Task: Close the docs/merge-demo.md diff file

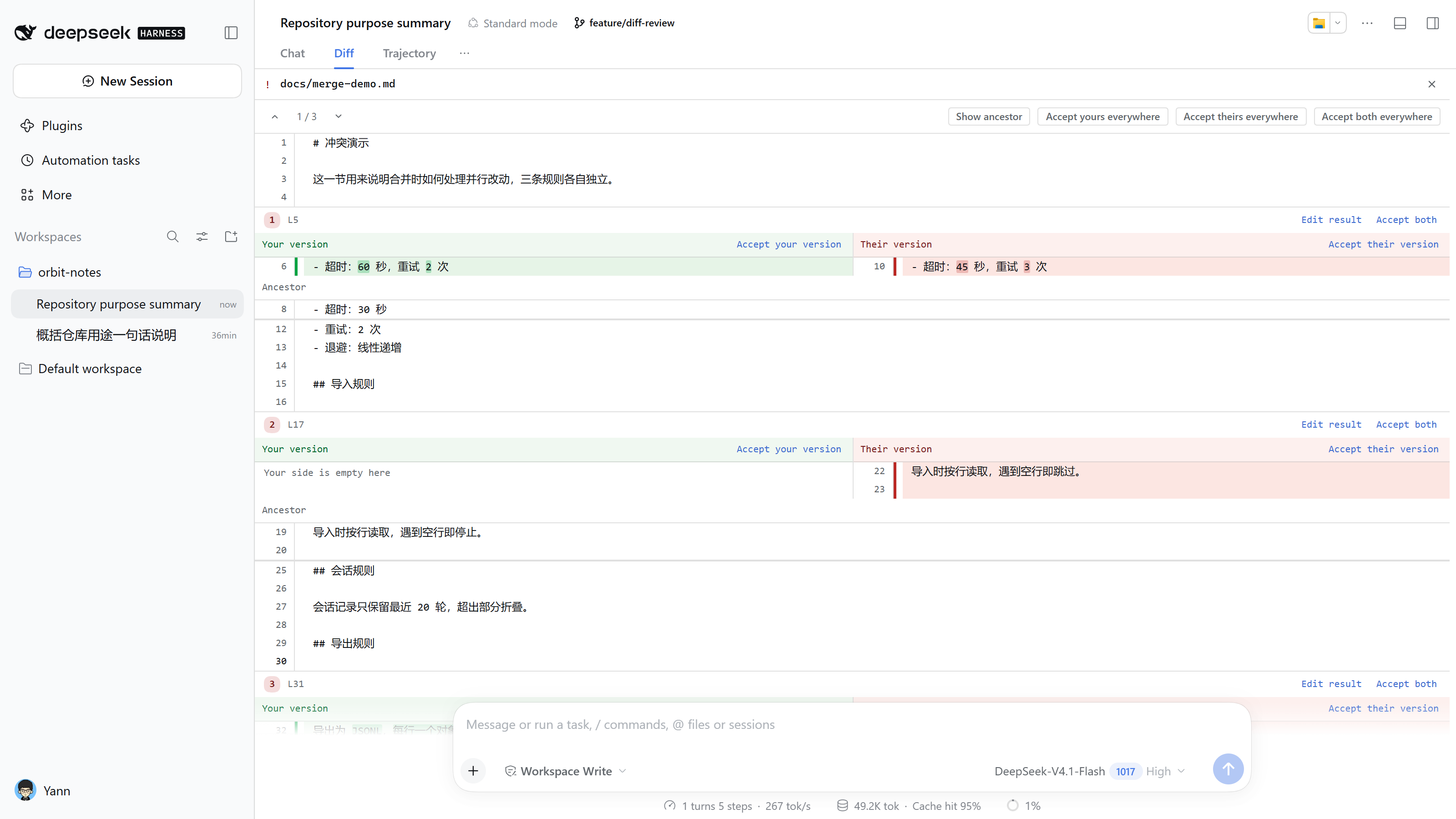Action: (x=1432, y=84)
